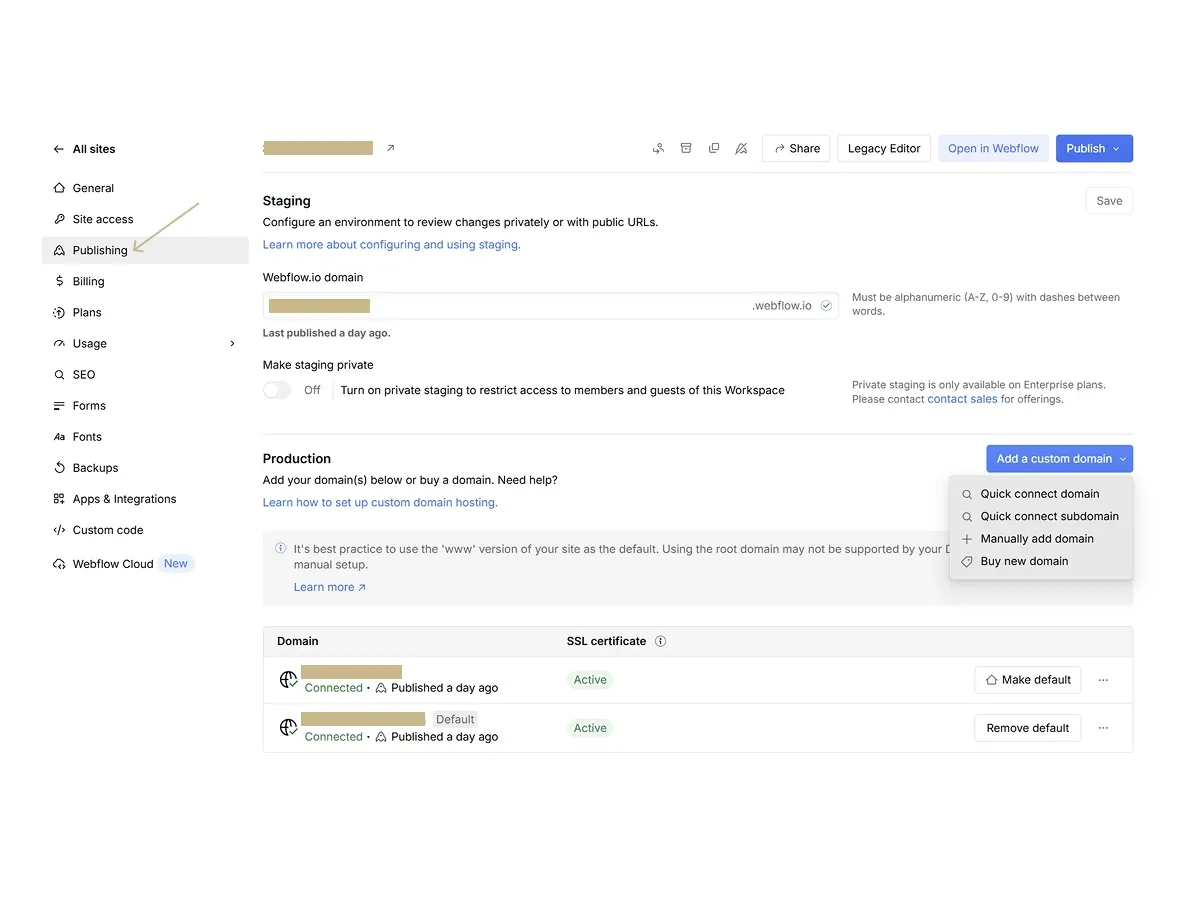Go back to All sites

[85, 149]
